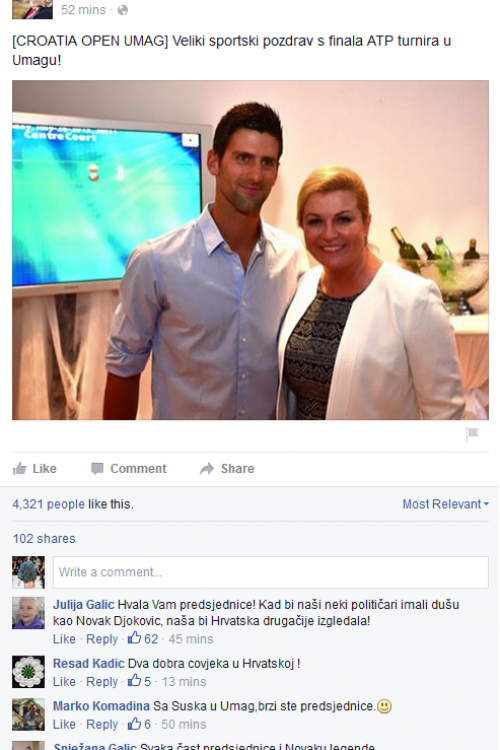The width and height of the screenshot is (500, 750).
Task: Click the flag report icon below the photo
Action: (472, 434)
